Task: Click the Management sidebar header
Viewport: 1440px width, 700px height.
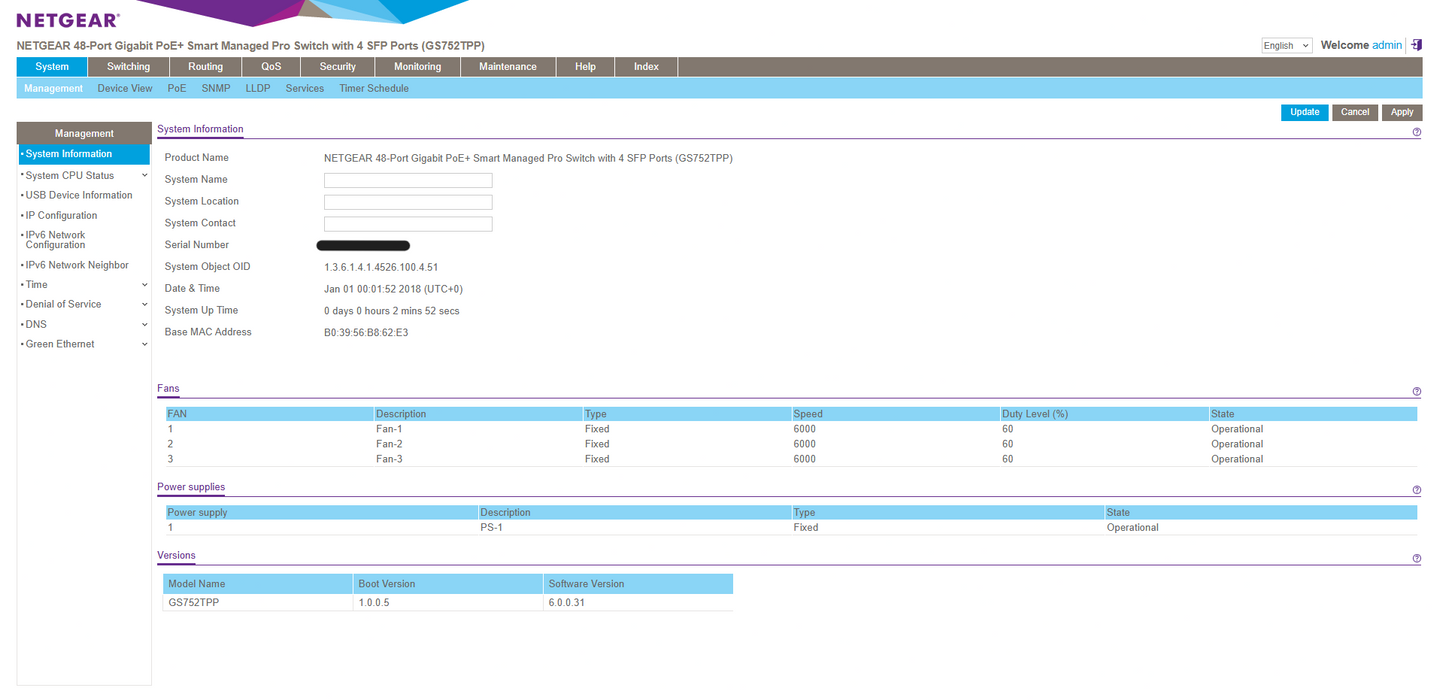Action: coord(84,133)
